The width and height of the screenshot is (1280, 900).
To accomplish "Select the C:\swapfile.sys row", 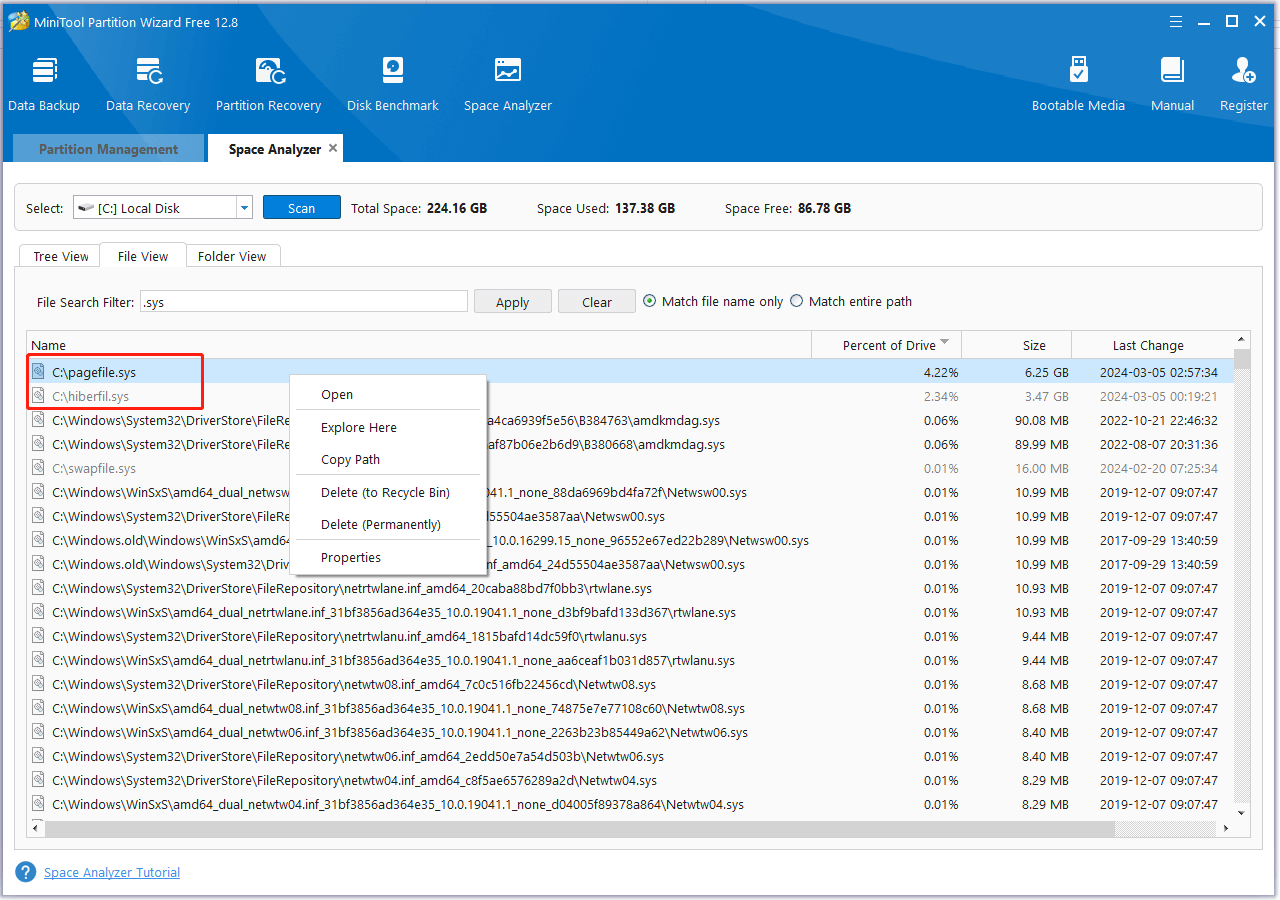I will (x=630, y=467).
